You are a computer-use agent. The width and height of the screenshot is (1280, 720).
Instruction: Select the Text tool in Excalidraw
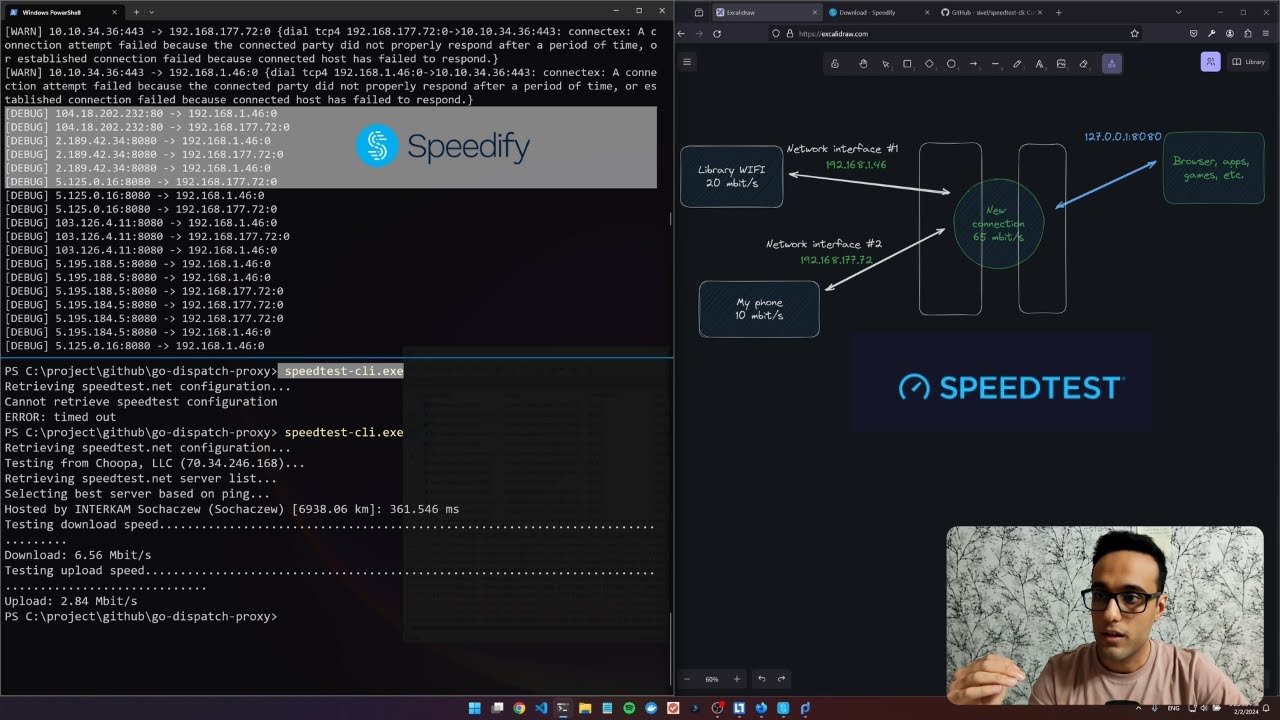[1039, 64]
